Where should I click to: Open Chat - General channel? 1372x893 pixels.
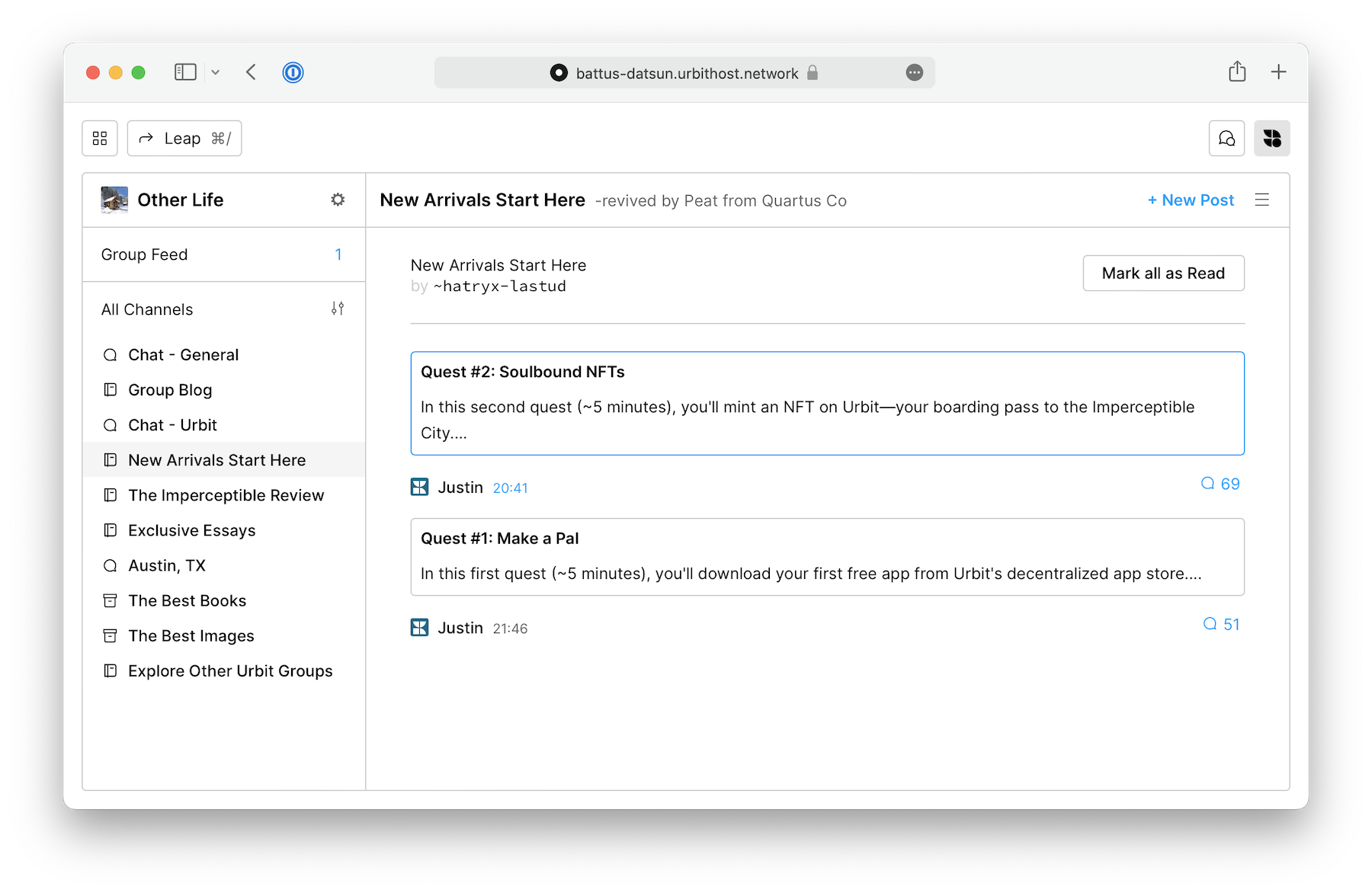(224, 355)
